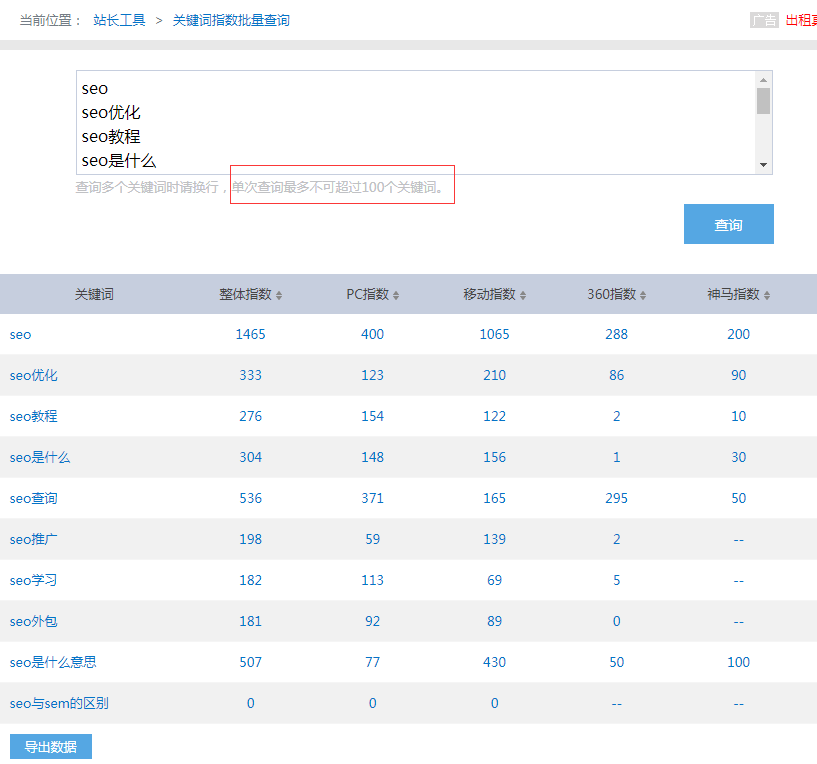Sort by 整体指数 column arrows
This screenshot has width=817, height=764.
[279, 295]
